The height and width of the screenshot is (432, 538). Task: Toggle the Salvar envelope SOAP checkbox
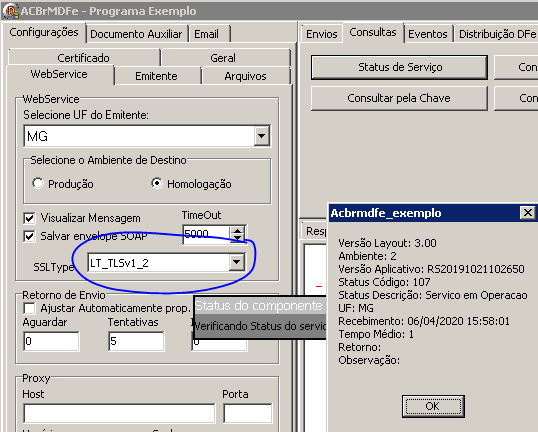pos(30,236)
